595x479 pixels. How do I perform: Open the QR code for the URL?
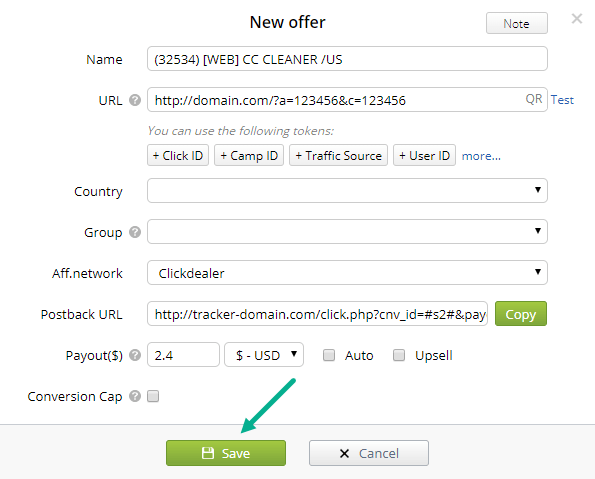click(534, 99)
